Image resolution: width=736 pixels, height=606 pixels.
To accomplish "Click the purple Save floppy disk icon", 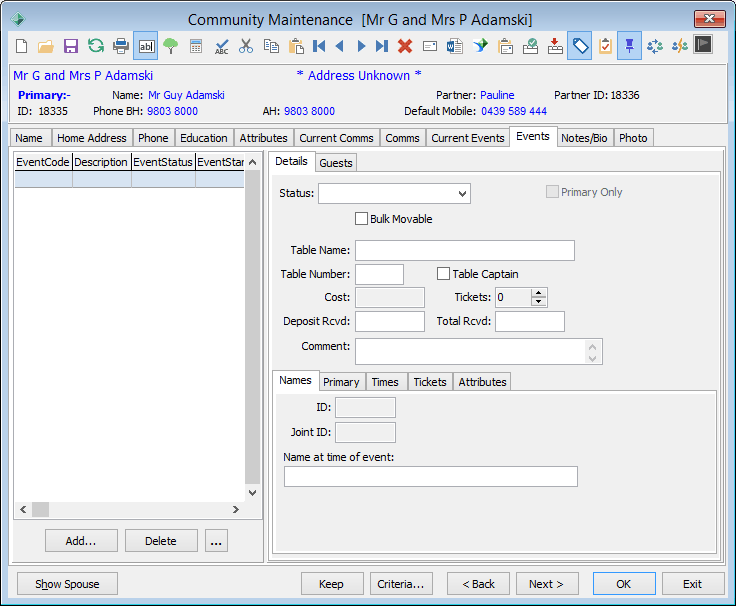I will pyautogui.click(x=71, y=46).
